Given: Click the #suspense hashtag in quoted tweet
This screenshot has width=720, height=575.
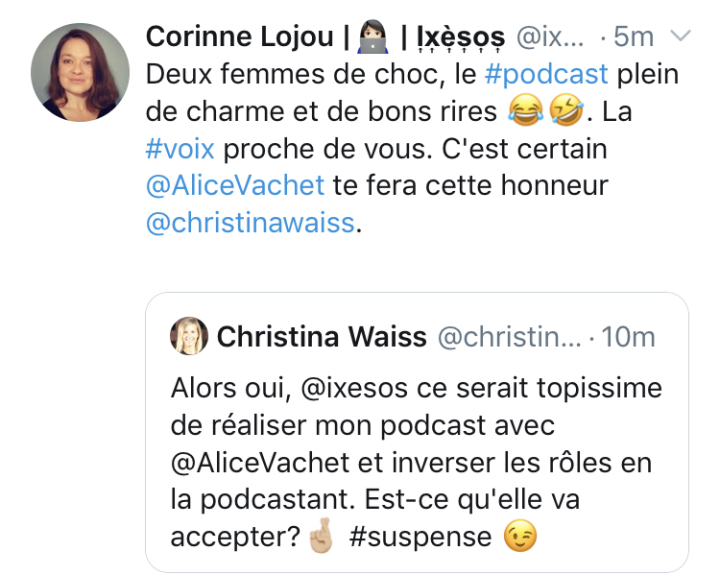Looking at the screenshot, I should point(420,536).
